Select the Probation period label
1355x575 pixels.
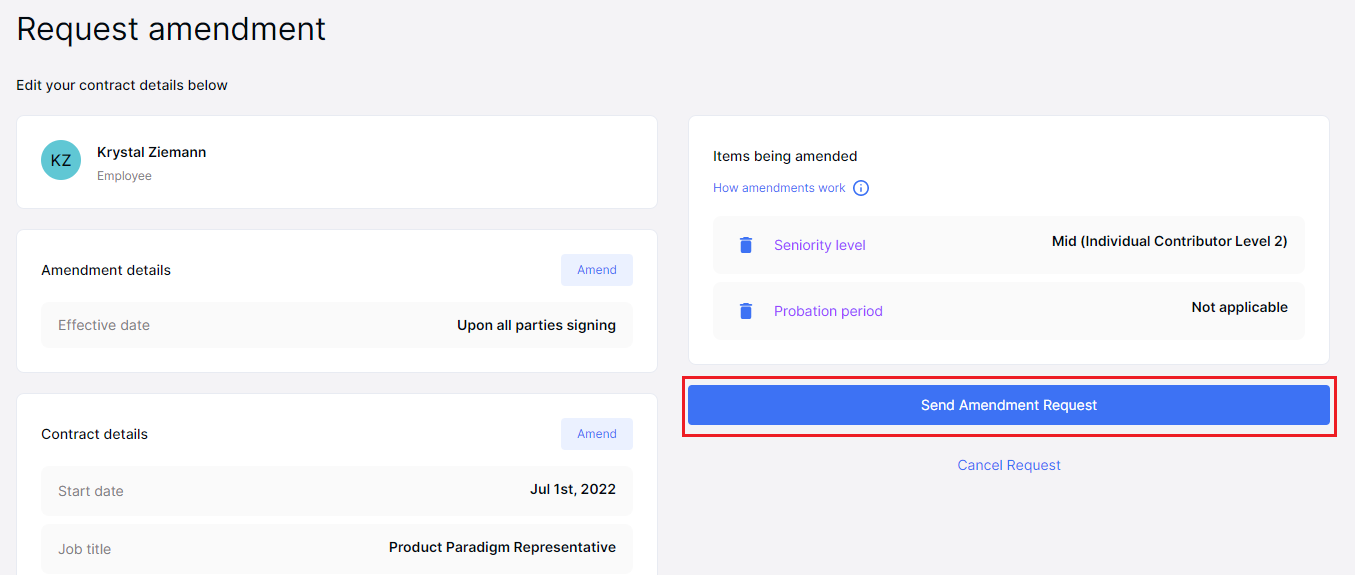828,311
